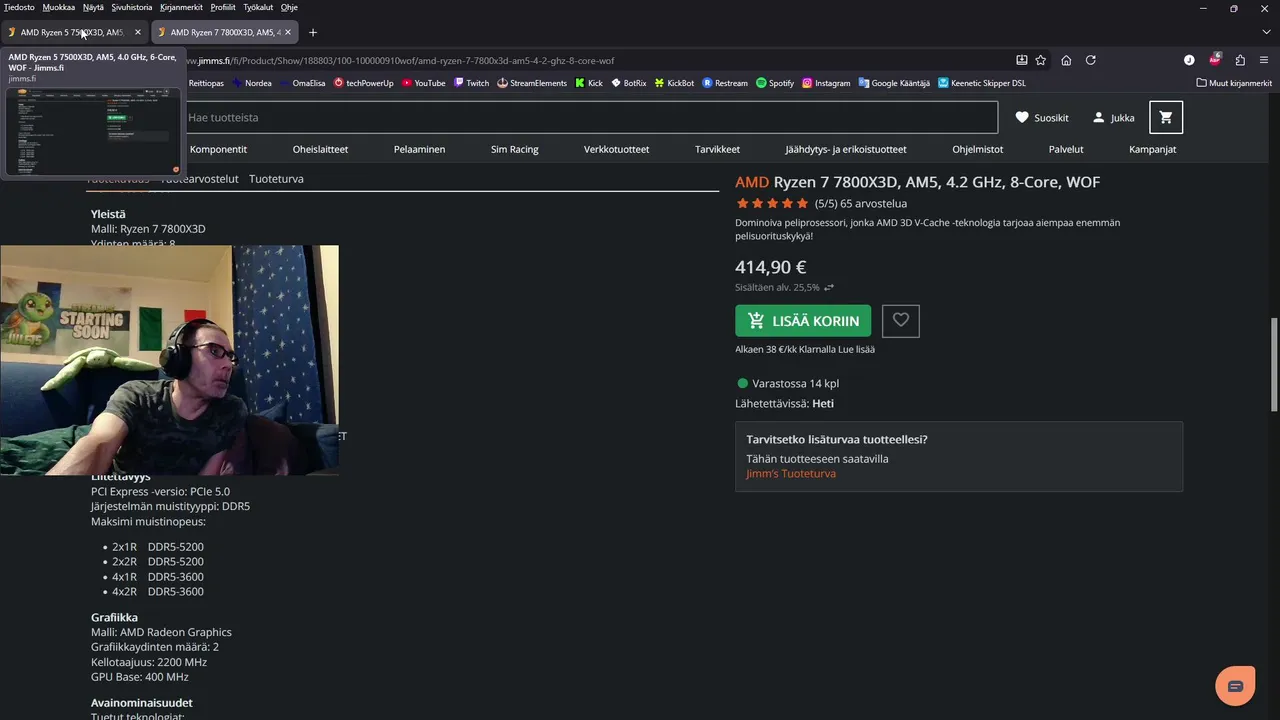Open the Spotify bookmark
This screenshot has width=1280, height=720.
(775, 83)
